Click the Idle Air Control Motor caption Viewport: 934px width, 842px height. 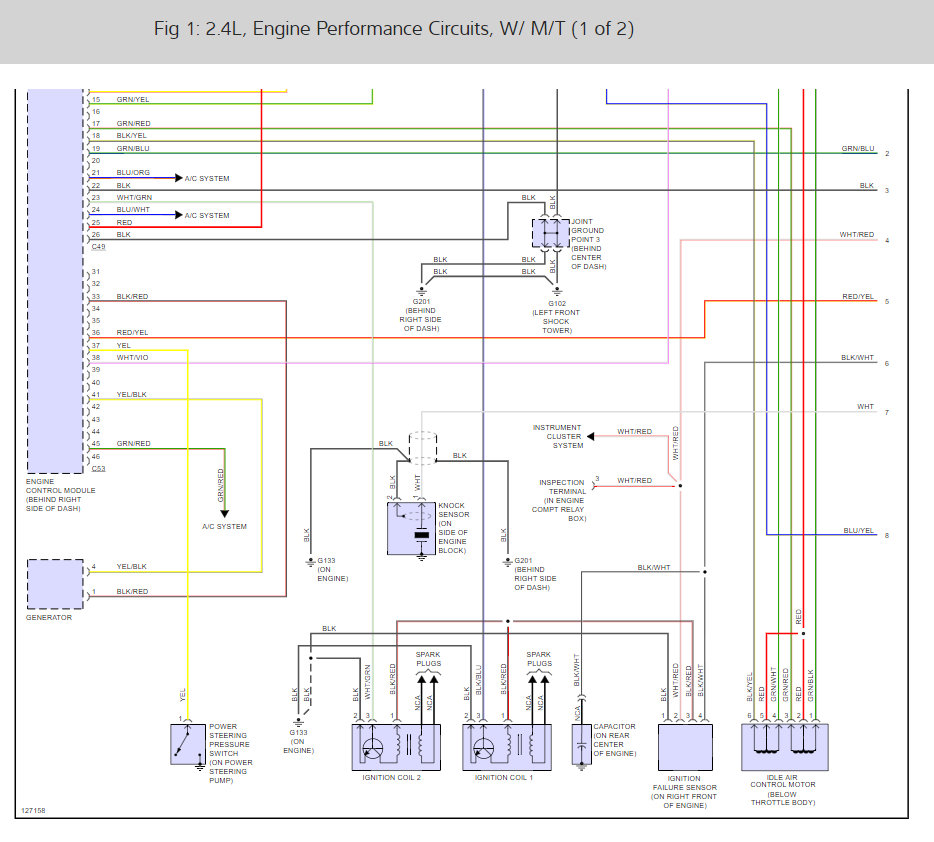[x=783, y=790]
